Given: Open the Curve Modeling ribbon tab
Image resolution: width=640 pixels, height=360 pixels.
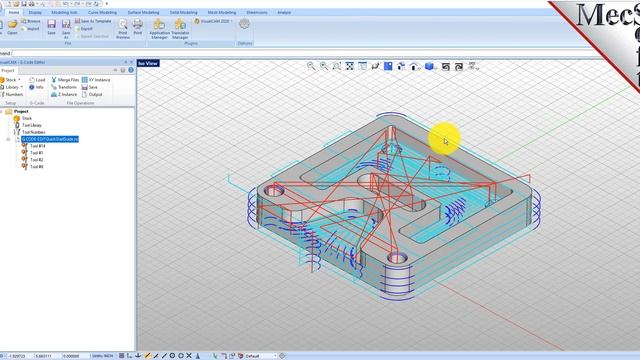Looking at the screenshot, I should coord(102,13).
